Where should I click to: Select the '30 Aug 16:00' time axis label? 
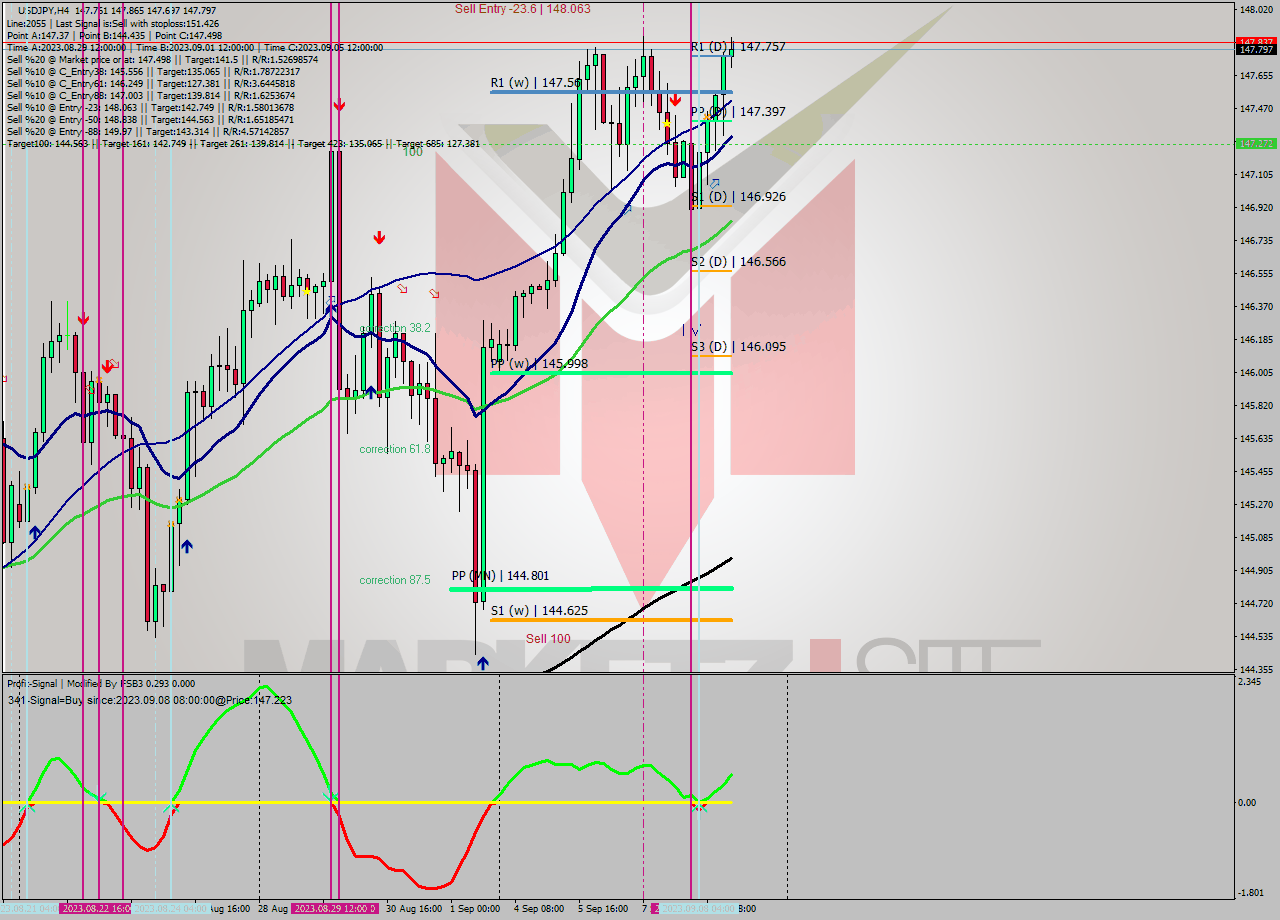[414, 909]
